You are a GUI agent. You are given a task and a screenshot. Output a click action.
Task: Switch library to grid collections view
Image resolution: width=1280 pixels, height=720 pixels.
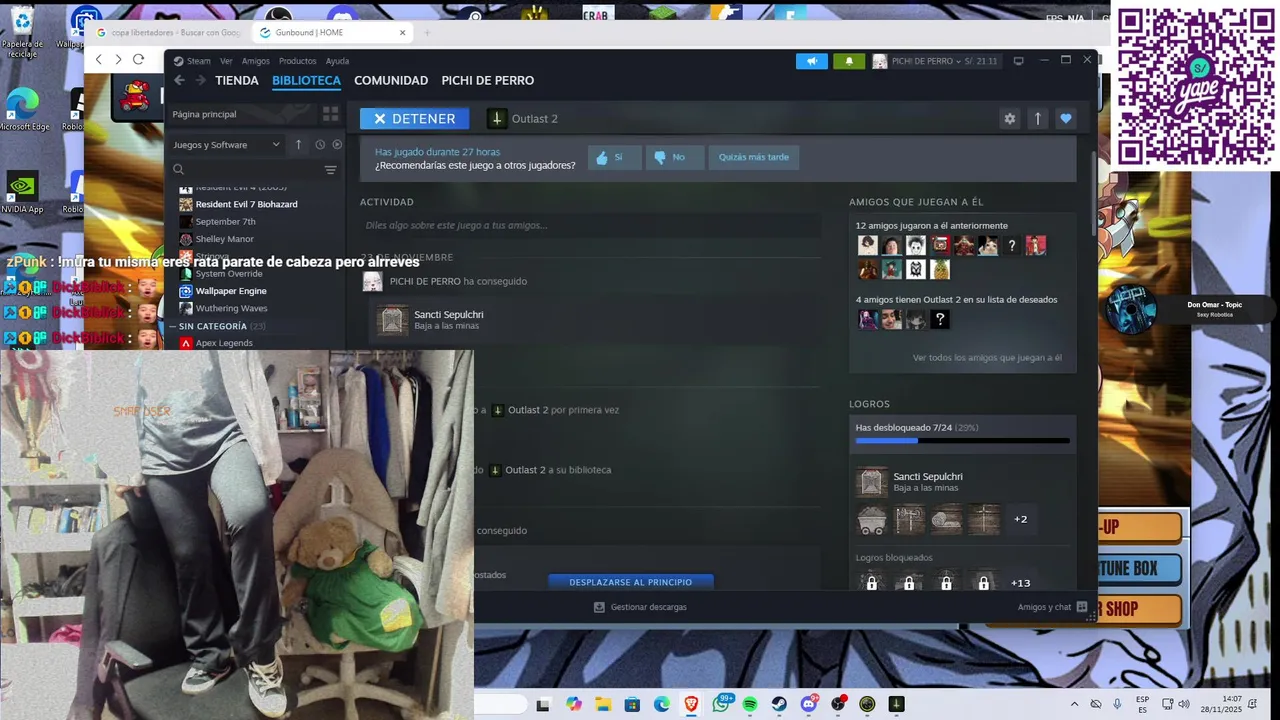[x=330, y=114]
